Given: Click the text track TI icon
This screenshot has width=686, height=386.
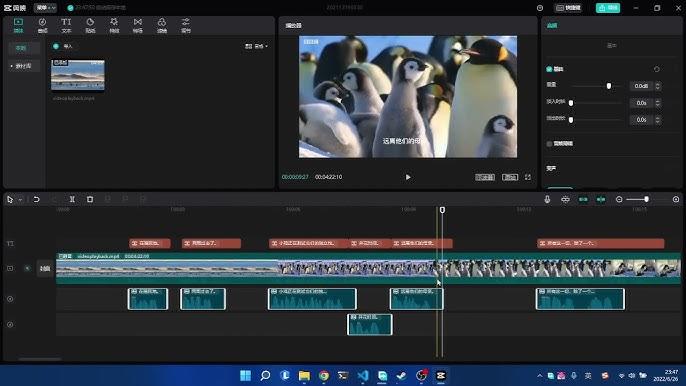Looking at the screenshot, I should click(x=10, y=243).
